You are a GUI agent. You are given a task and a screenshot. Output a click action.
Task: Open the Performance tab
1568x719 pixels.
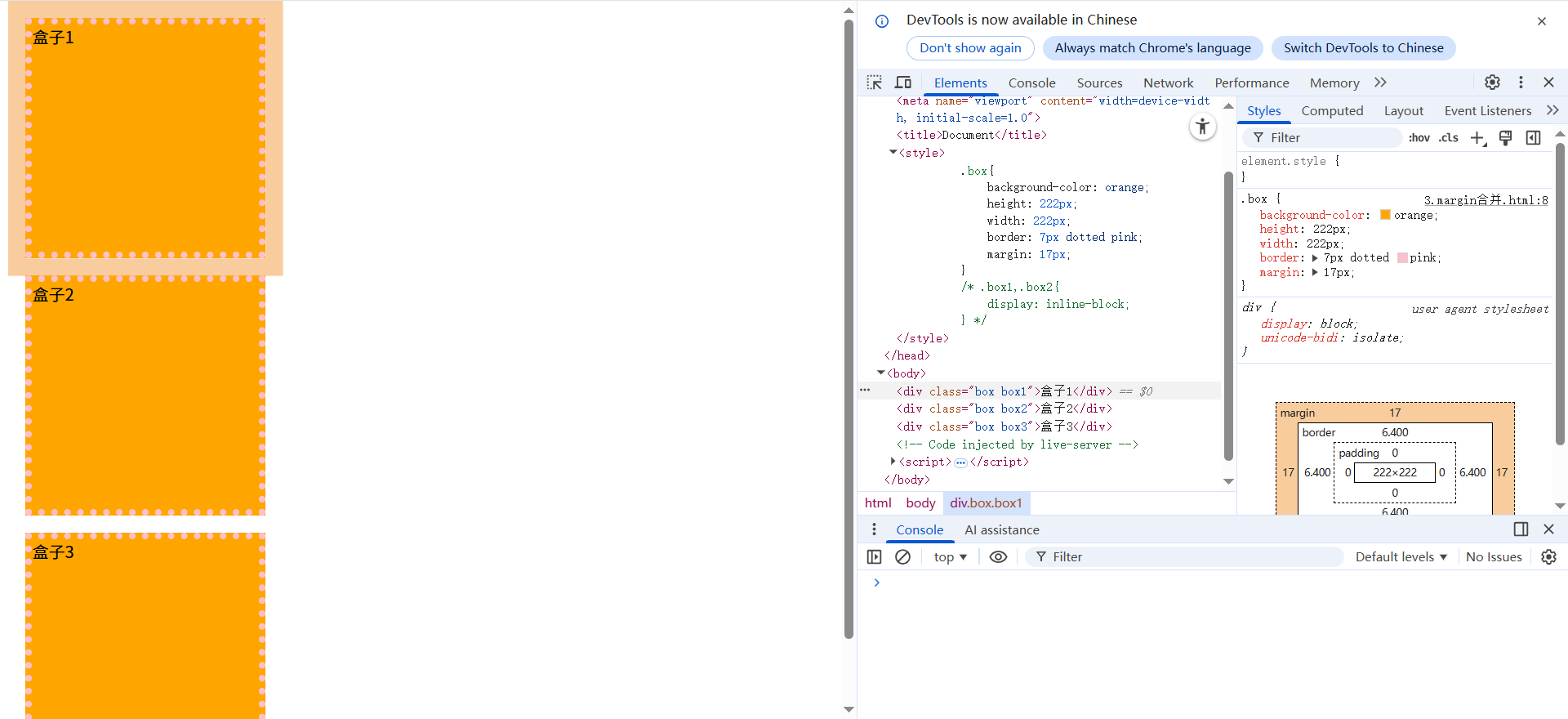click(1251, 83)
